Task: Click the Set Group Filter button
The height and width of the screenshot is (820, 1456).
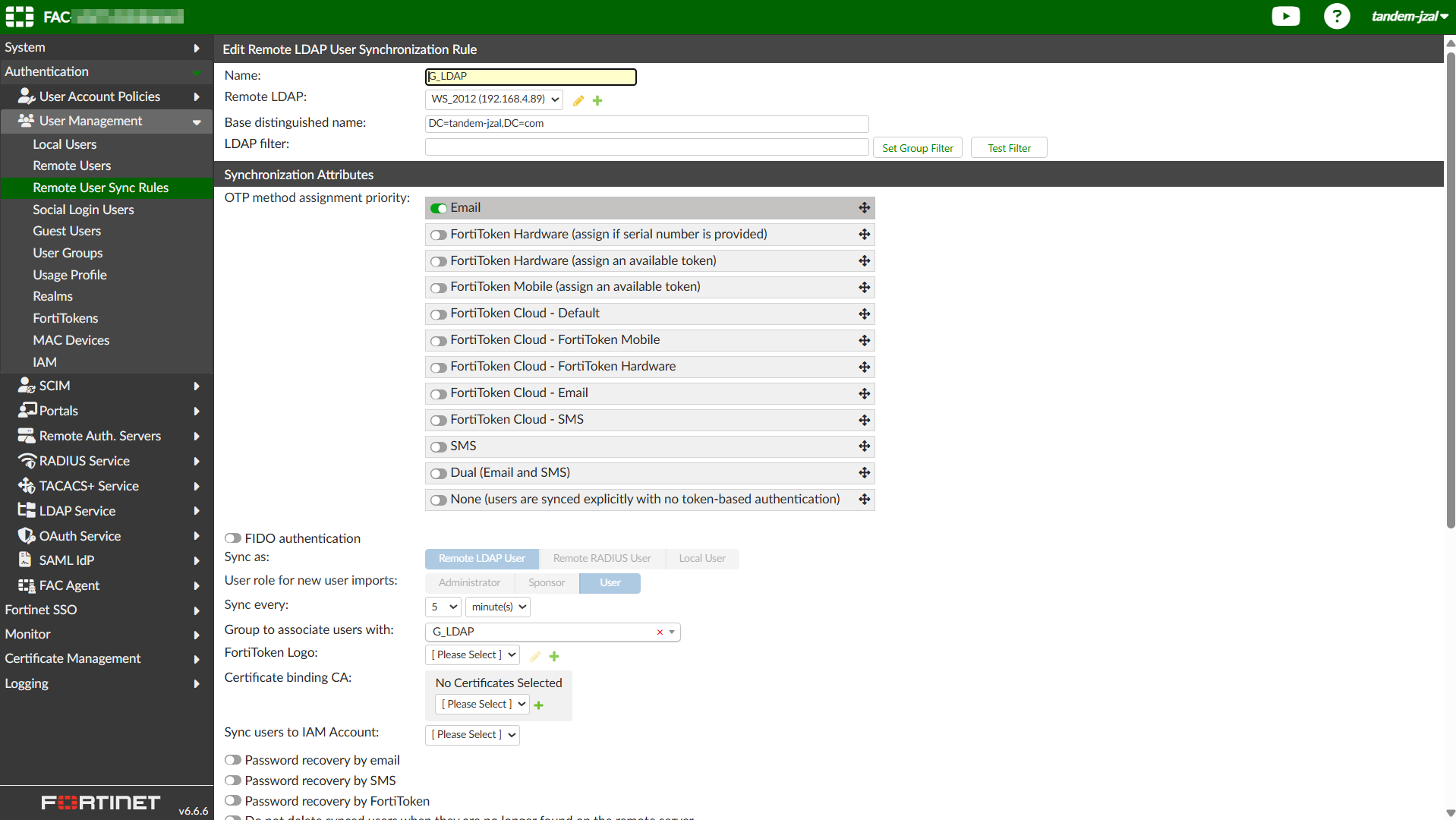Action: [x=917, y=148]
